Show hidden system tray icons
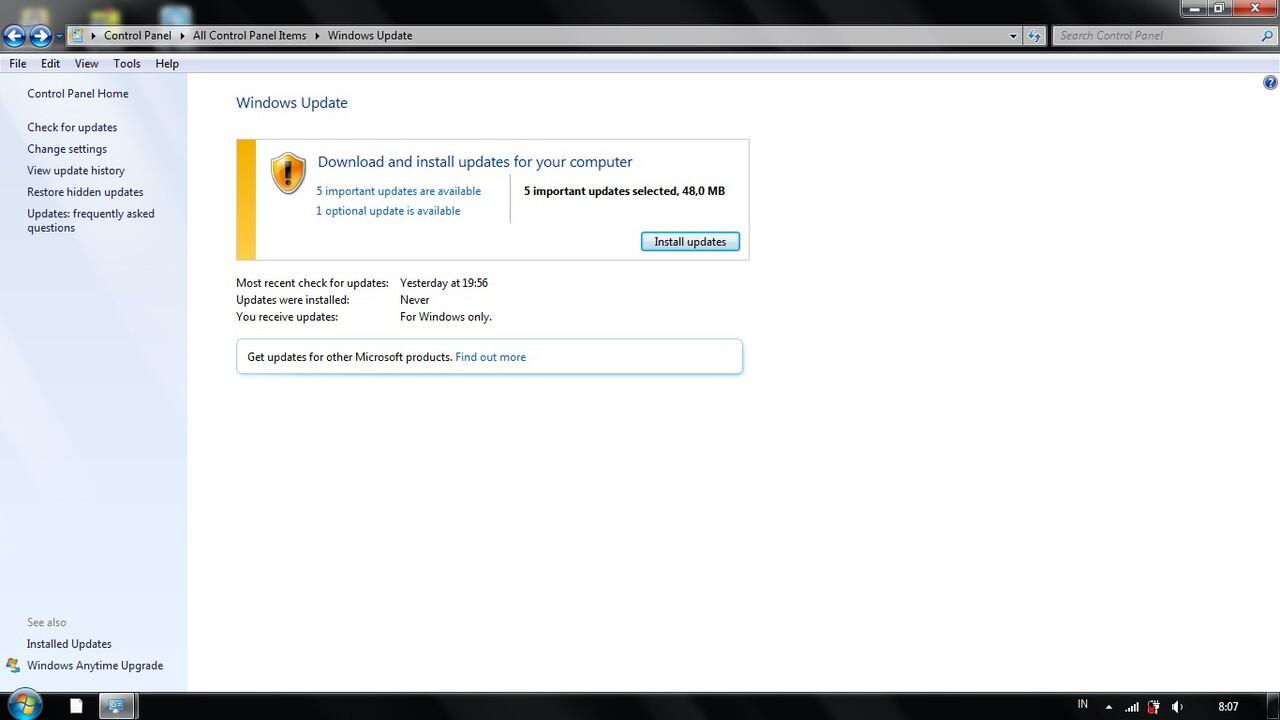 [x=1108, y=707]
